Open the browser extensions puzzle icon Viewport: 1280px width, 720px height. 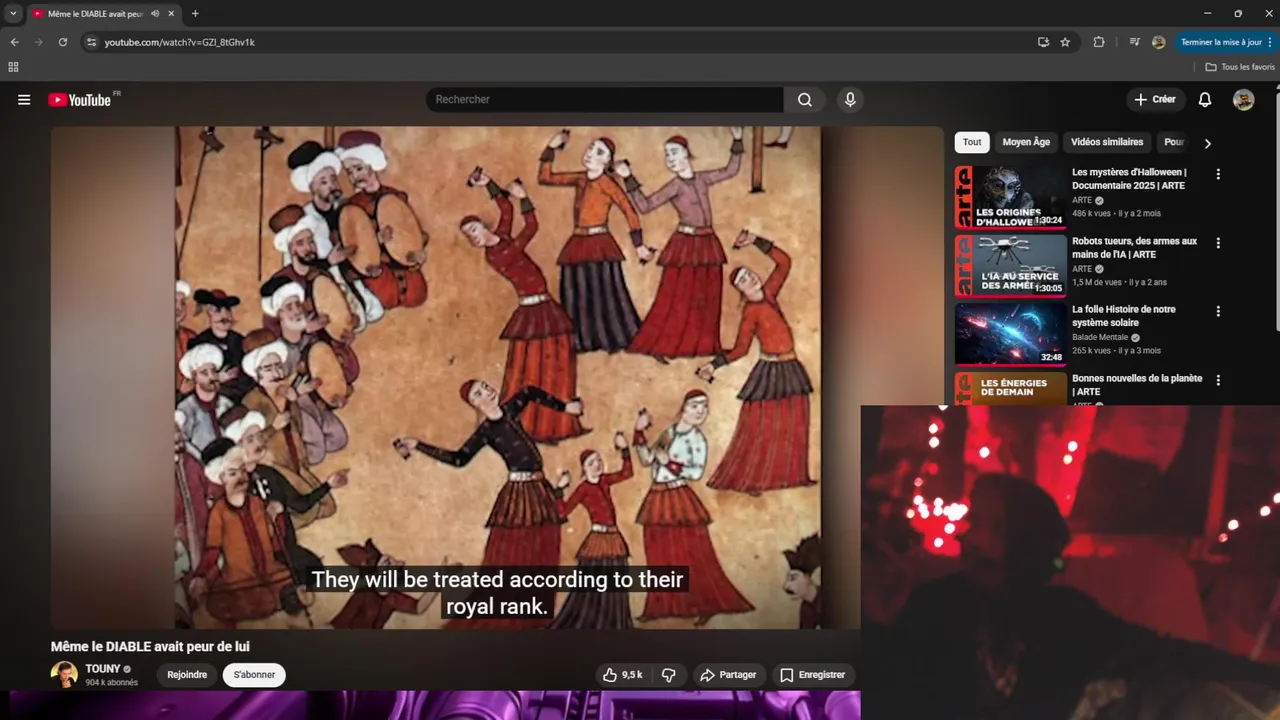pos(1099,42)
